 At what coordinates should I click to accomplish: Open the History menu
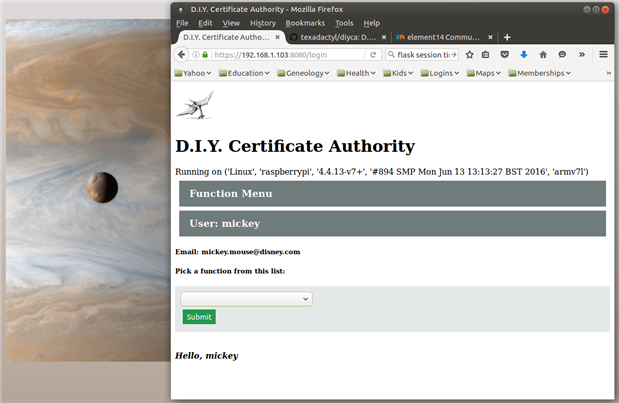tap(263, 23)
